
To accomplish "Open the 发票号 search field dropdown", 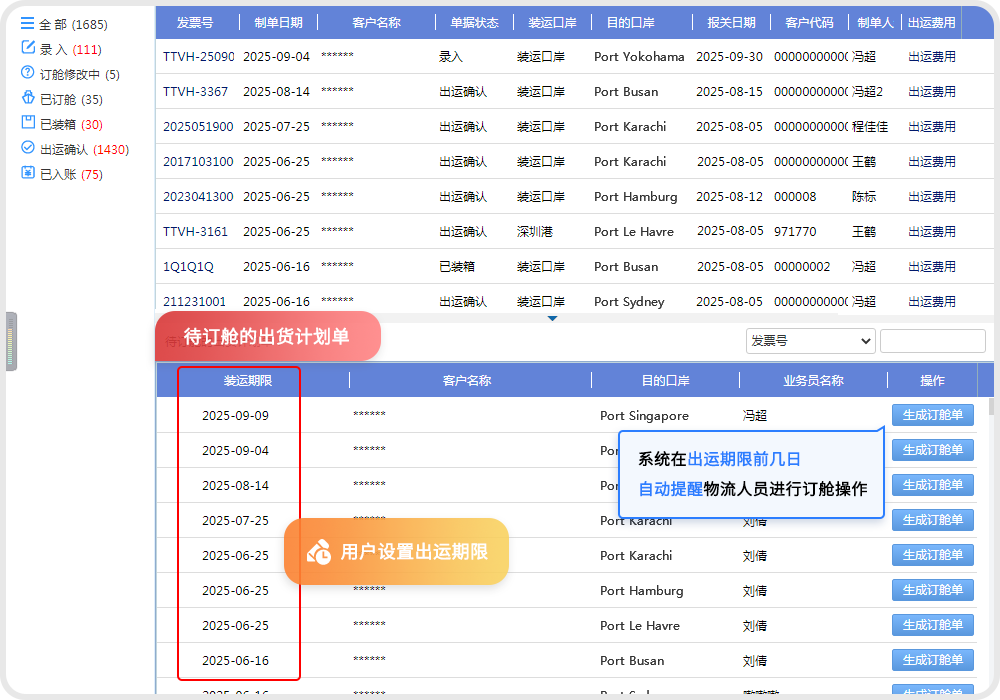I will 810,341.
